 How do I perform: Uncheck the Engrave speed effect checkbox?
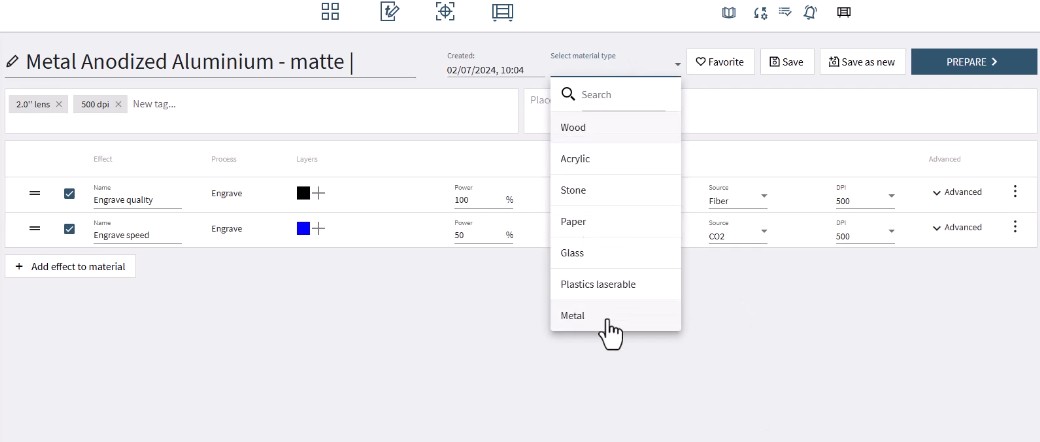tap(69, 229)
